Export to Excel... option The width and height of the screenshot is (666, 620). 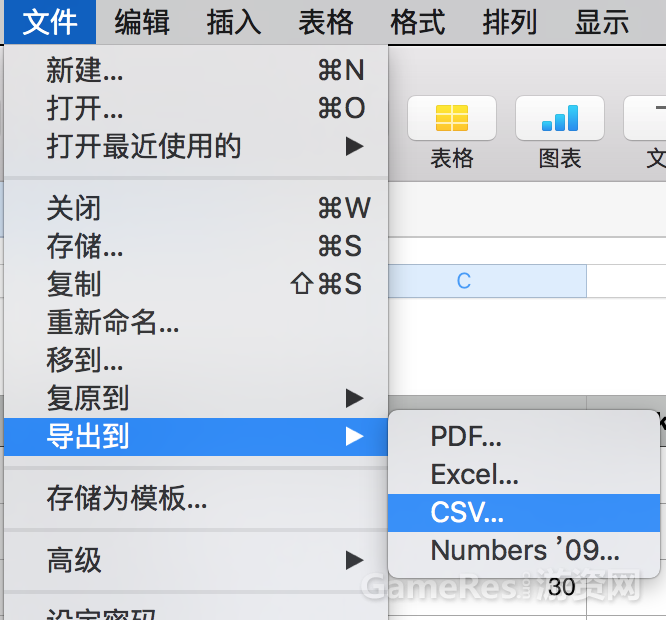tap(524, 475)
